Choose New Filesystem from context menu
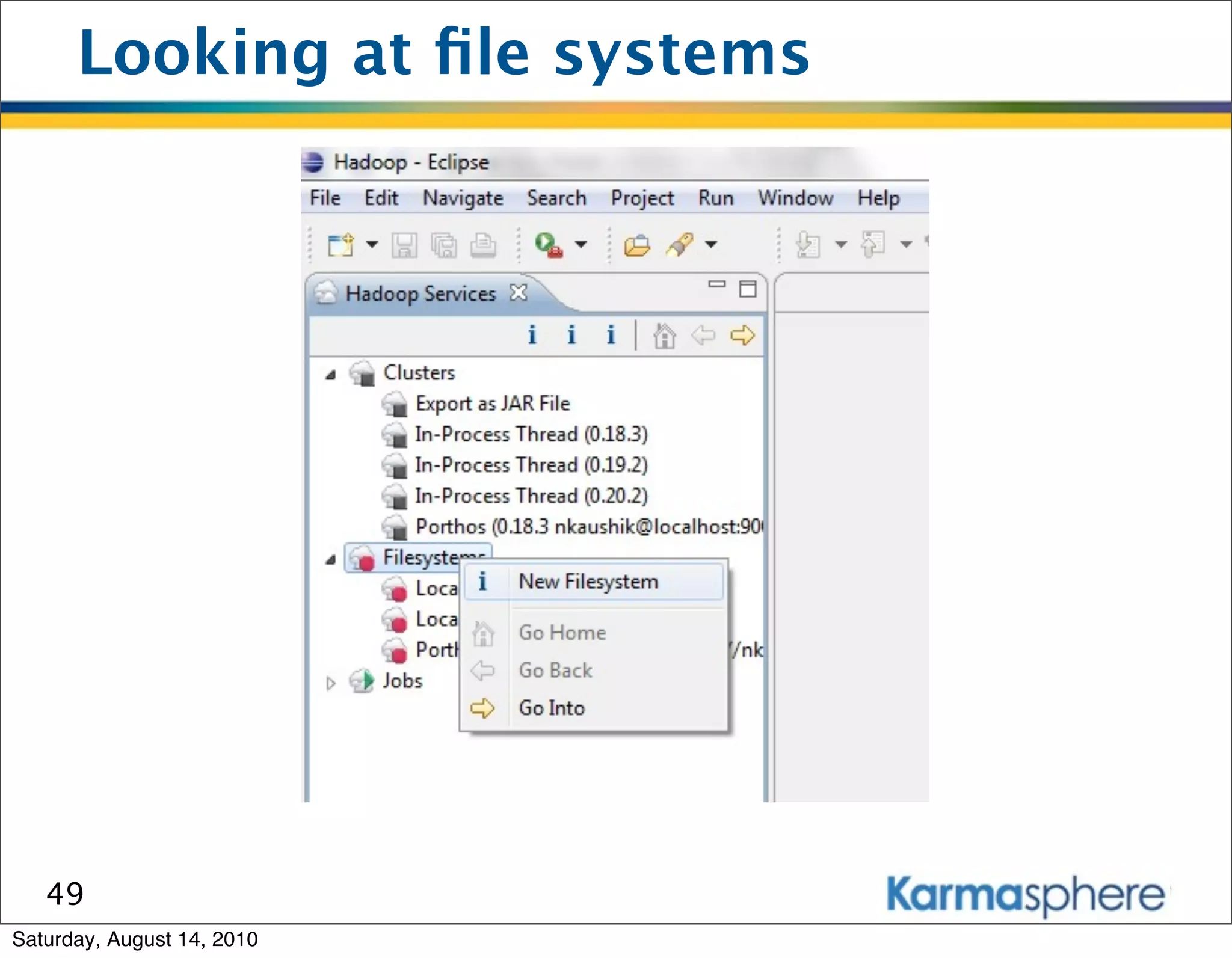 [x=593, y=582]
